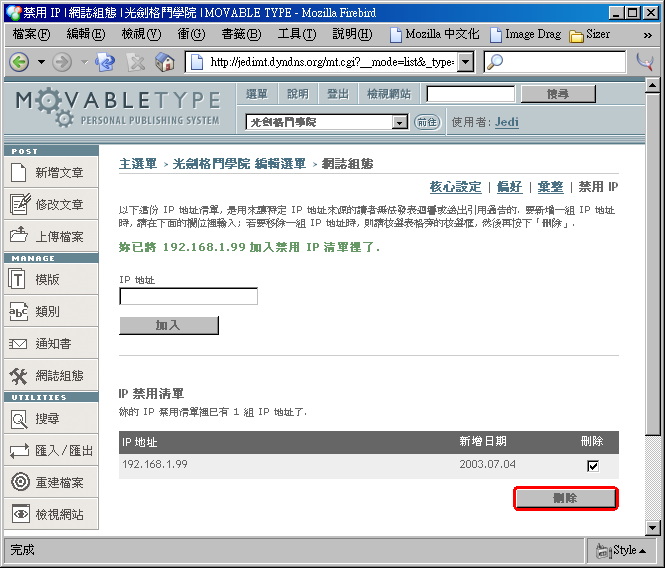Open 模版 (templates) sidebar icon
The image size is (665, 568).
17,279
